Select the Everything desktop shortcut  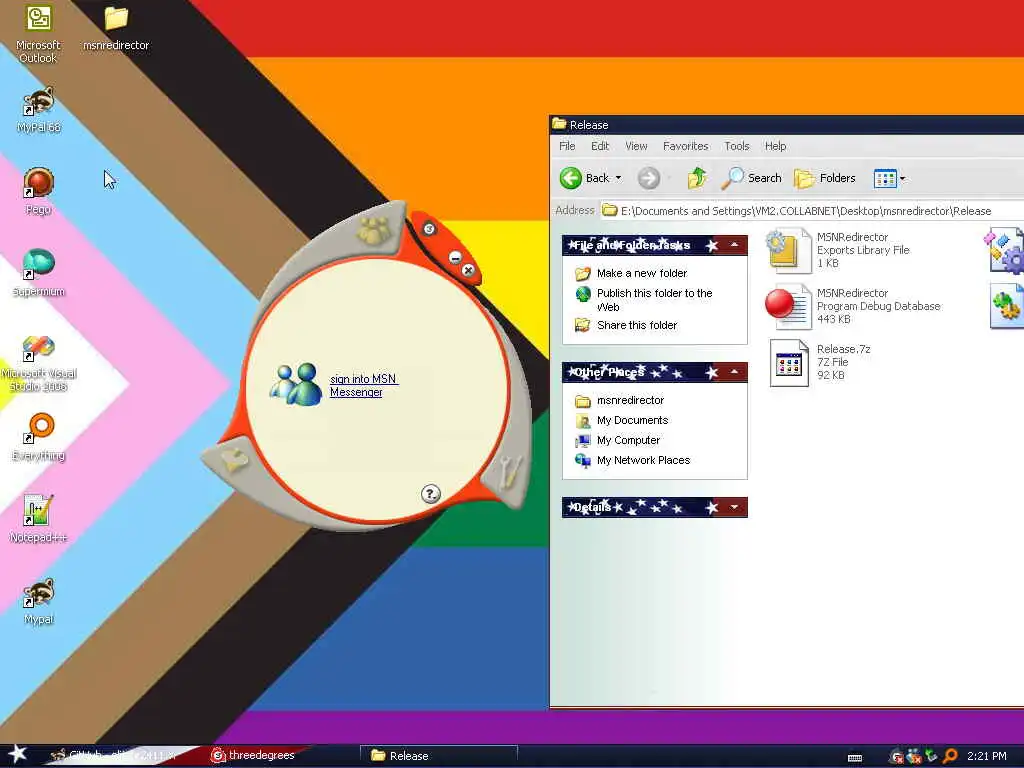[39, 438]
